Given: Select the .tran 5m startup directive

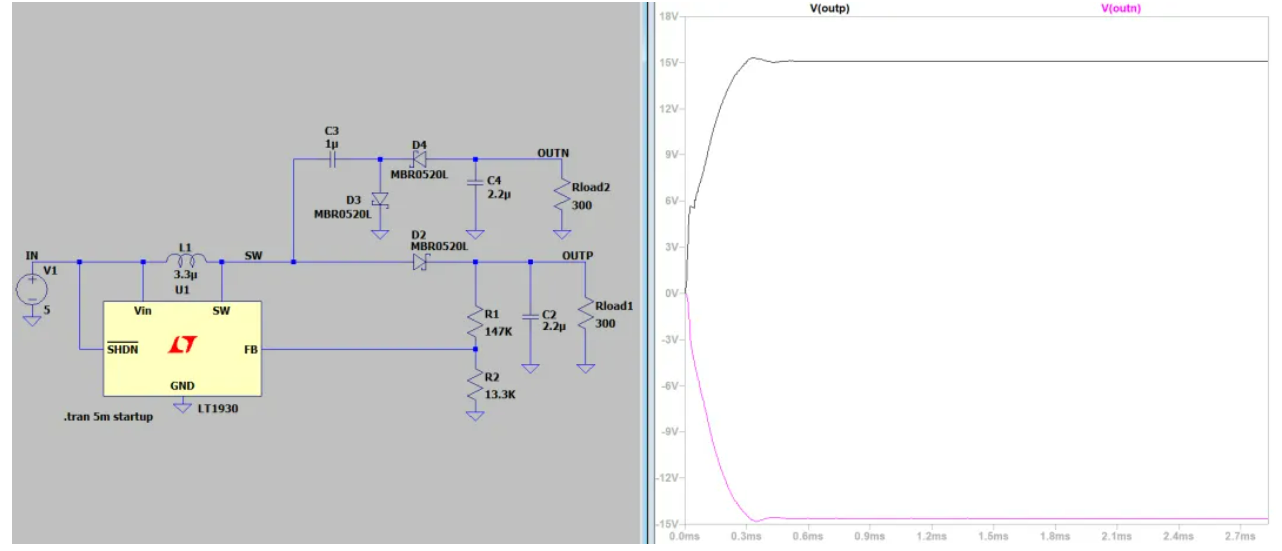Looking at the screenshot, I should [x=108, y=416].
